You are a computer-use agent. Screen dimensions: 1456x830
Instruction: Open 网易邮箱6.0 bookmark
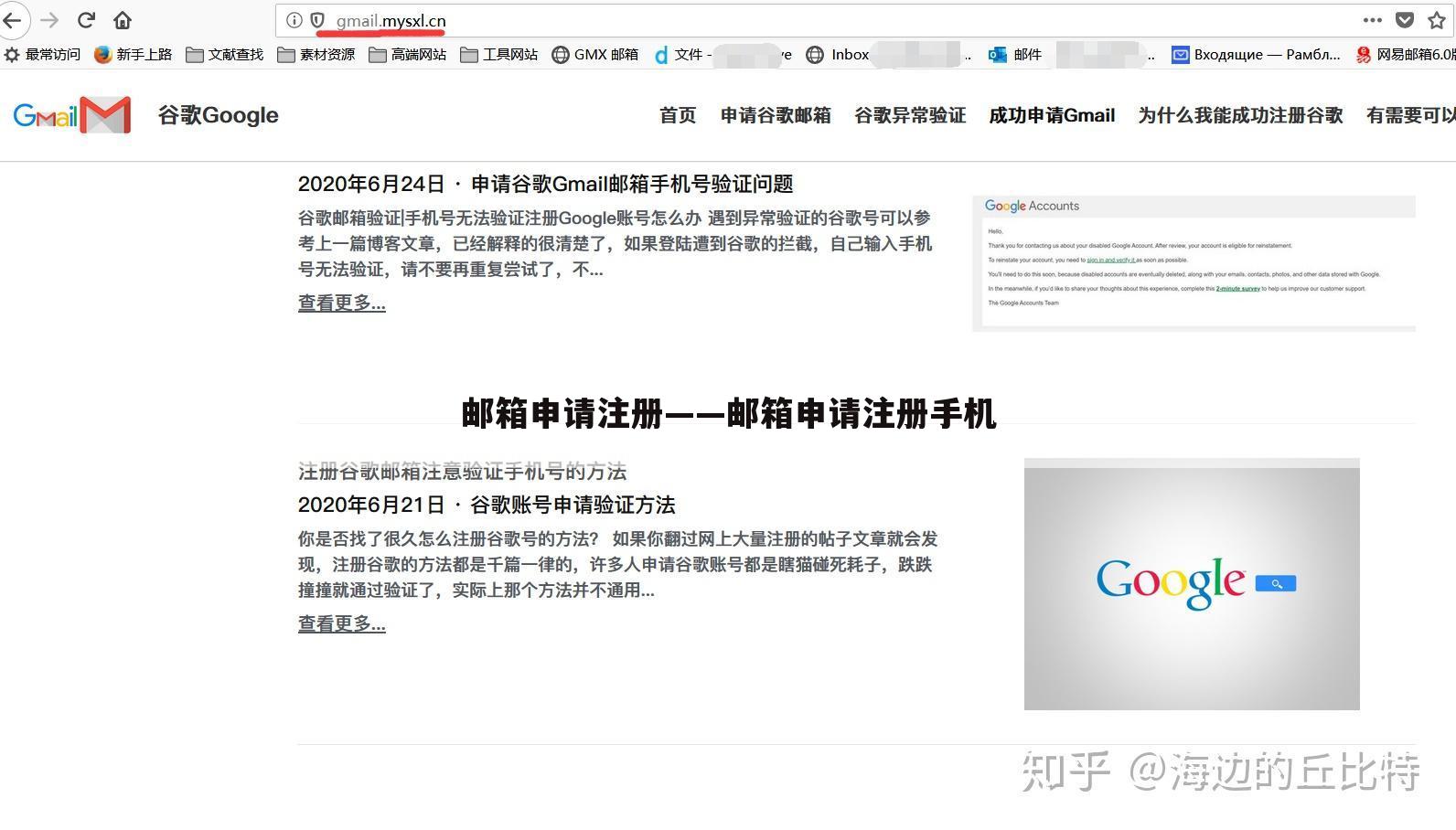(1405, 55)
